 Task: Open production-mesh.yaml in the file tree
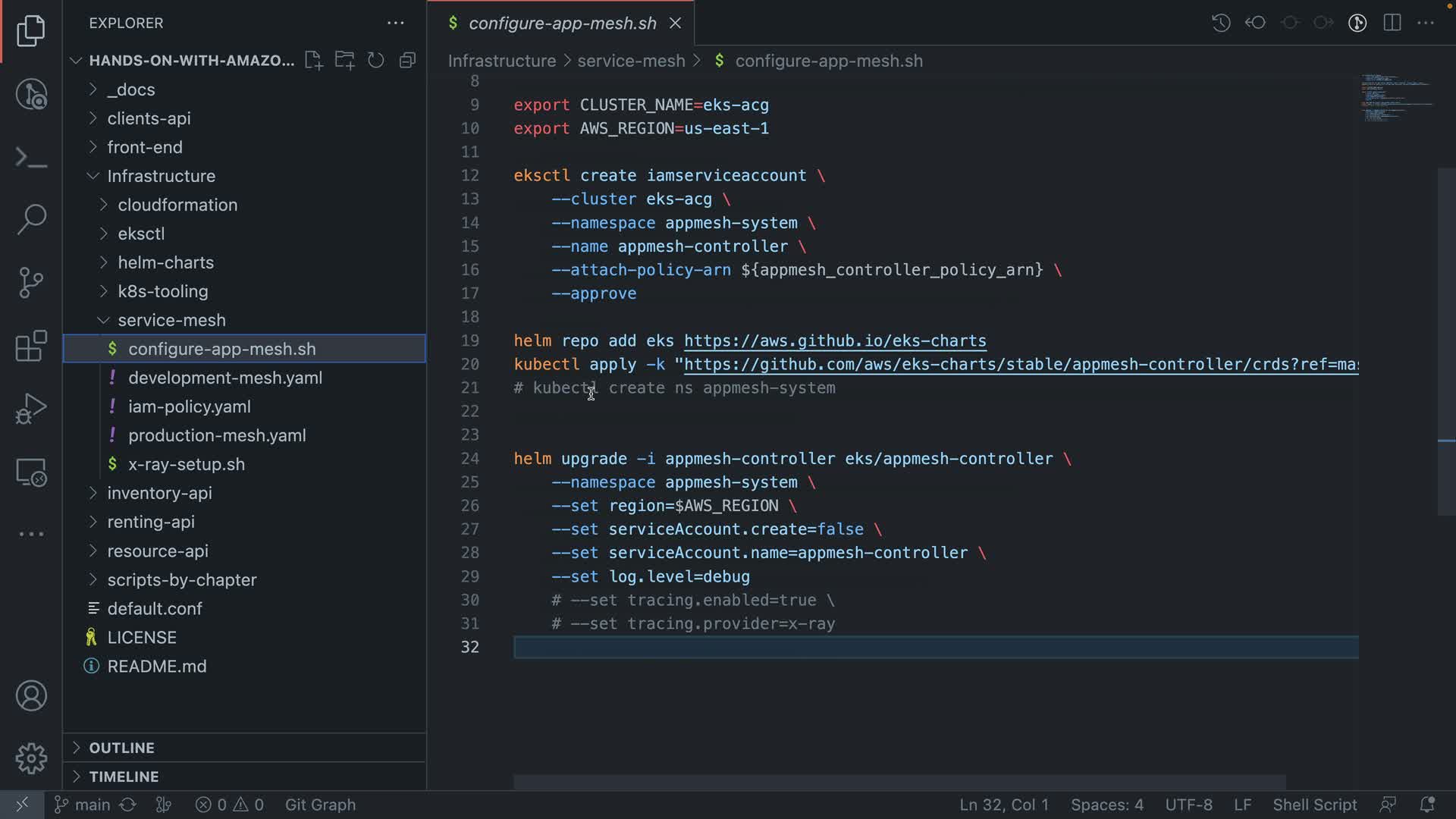coord(217,435)
